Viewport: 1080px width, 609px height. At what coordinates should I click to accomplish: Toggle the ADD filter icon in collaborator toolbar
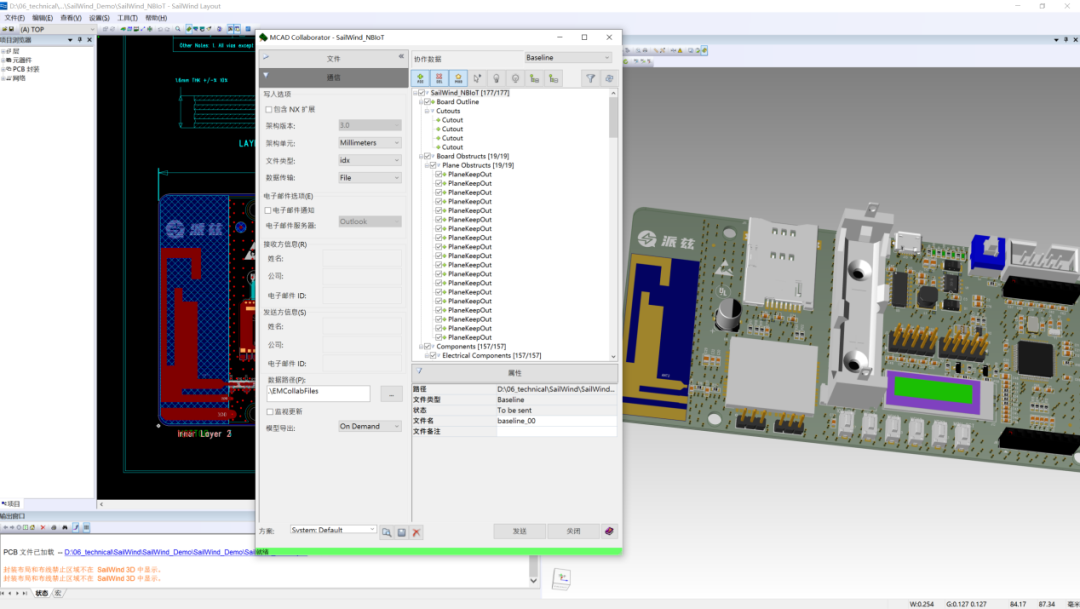[x=420, y=79]
